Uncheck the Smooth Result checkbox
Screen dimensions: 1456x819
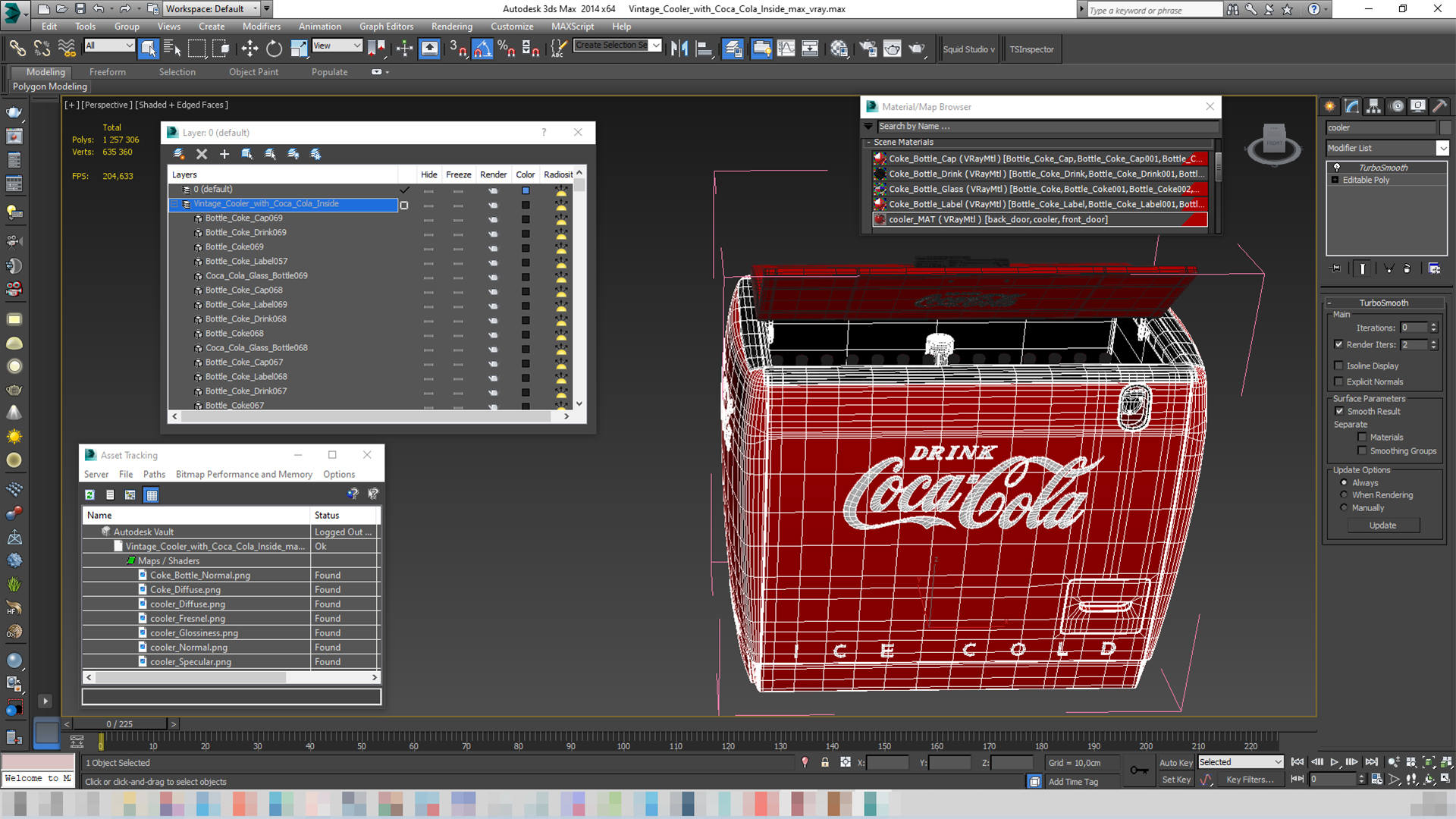1339,411
